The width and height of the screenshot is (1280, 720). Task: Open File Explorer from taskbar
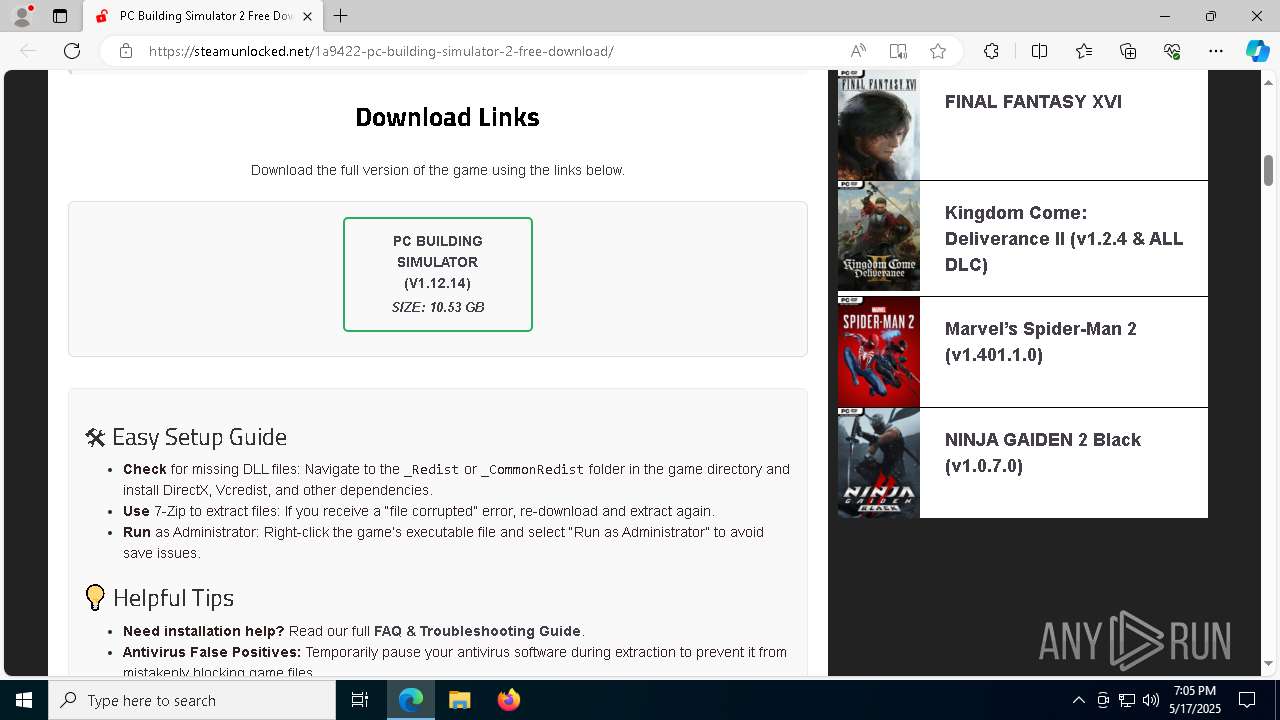click(459, 700)
